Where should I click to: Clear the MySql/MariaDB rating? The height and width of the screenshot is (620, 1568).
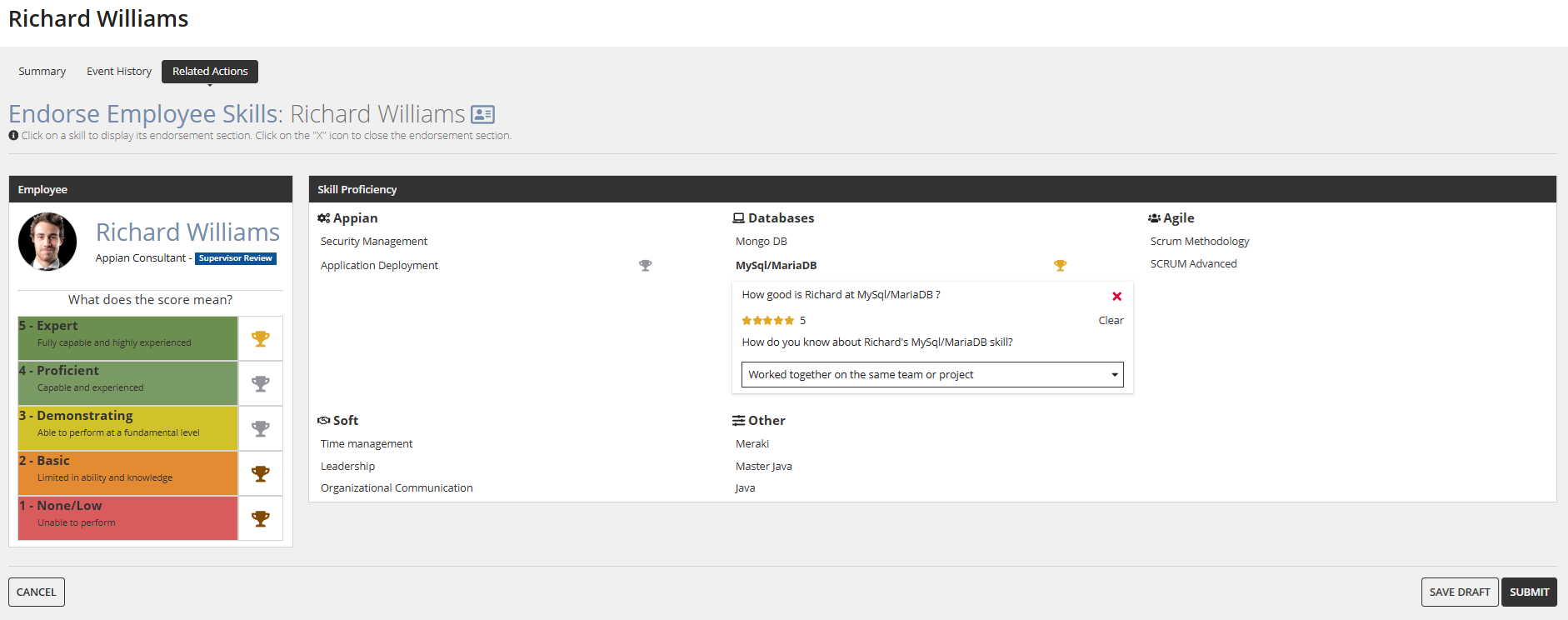click(x=1111, y=321)
